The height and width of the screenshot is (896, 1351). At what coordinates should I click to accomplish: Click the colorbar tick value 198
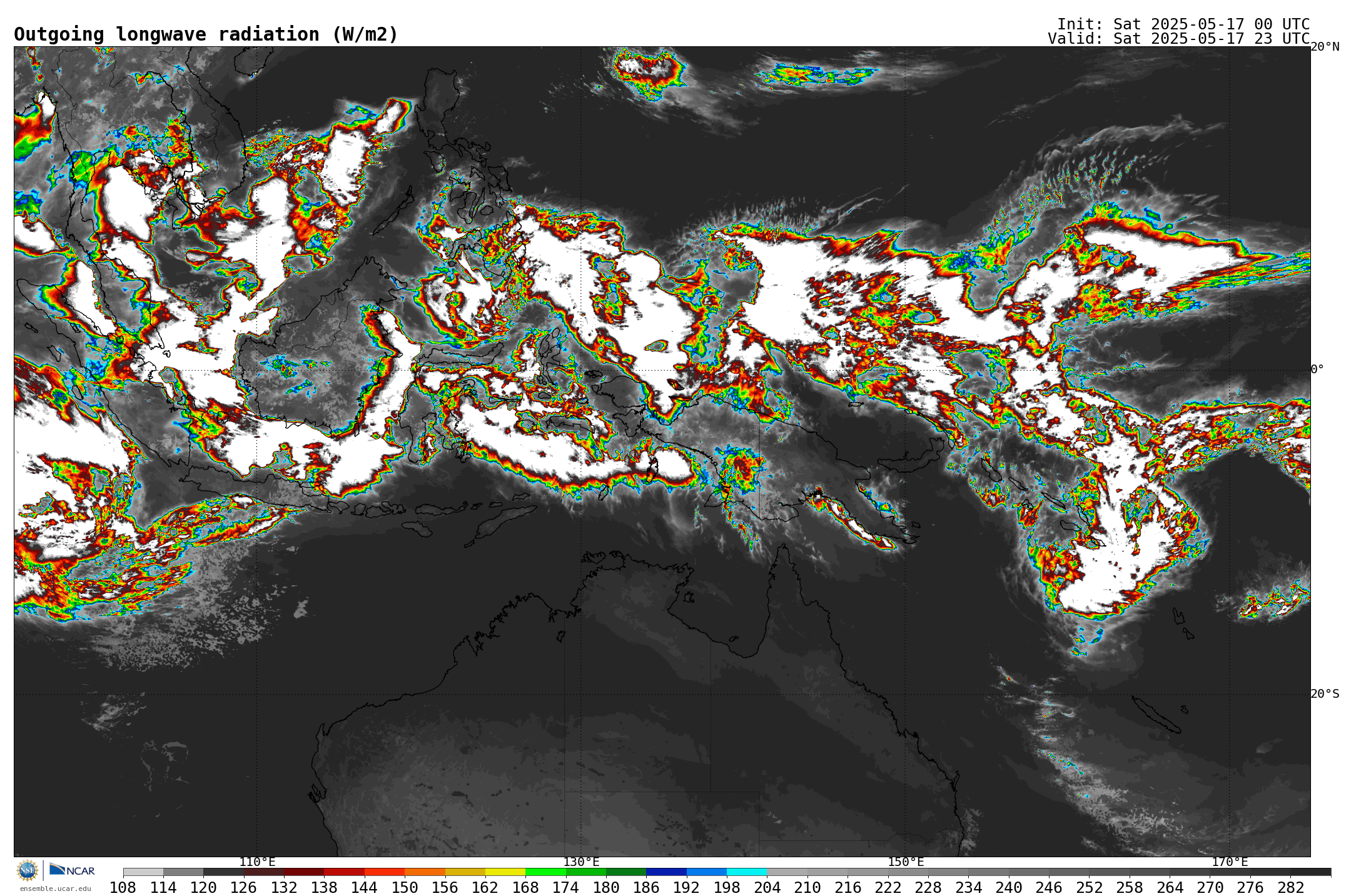727,887
